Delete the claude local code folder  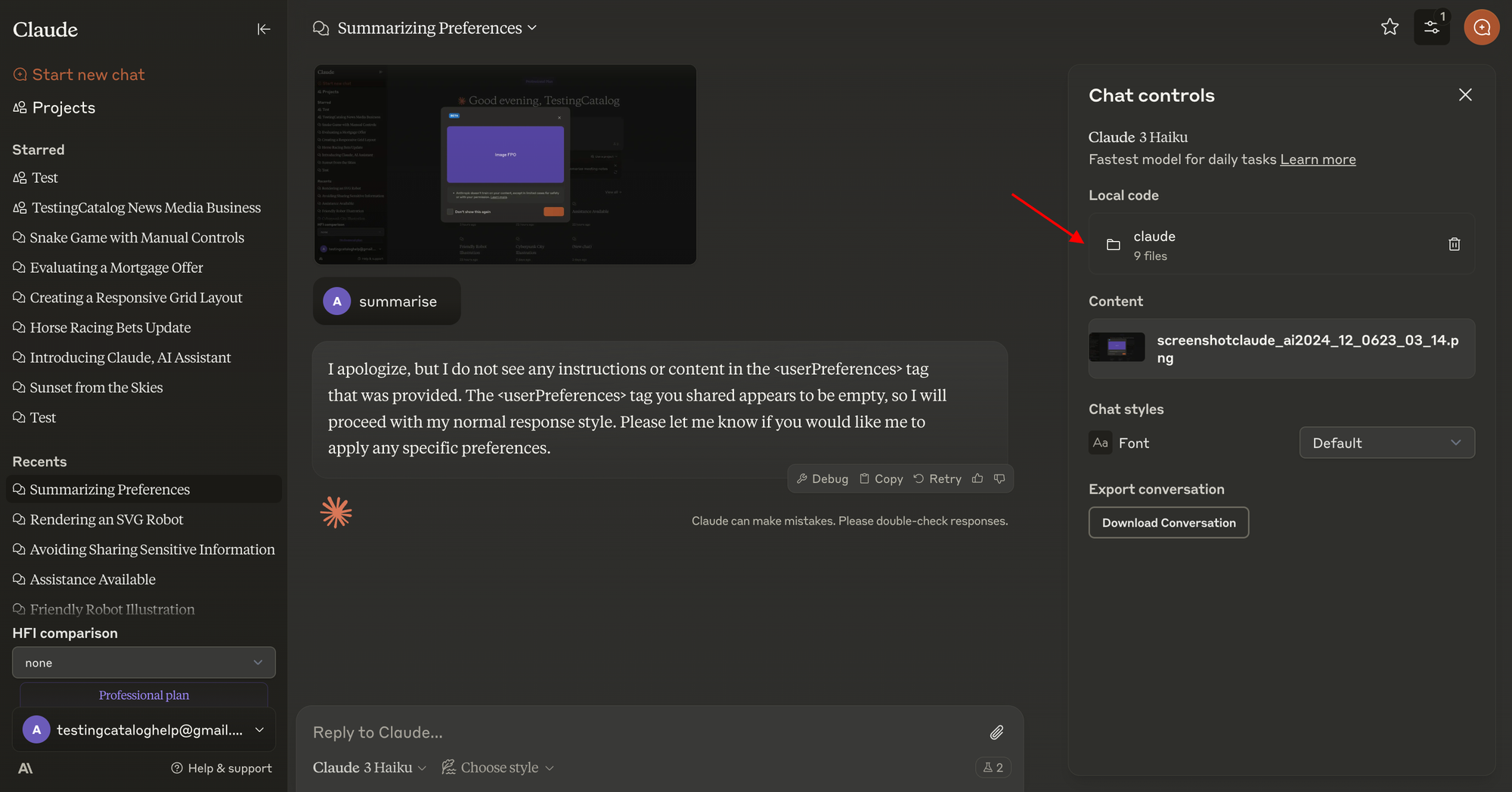[1454, 244]
